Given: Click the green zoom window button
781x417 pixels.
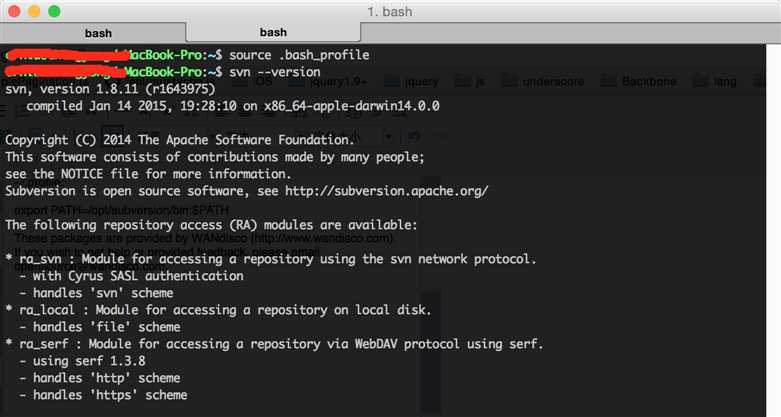Looking at the screenshot, I should pos(54,11).
